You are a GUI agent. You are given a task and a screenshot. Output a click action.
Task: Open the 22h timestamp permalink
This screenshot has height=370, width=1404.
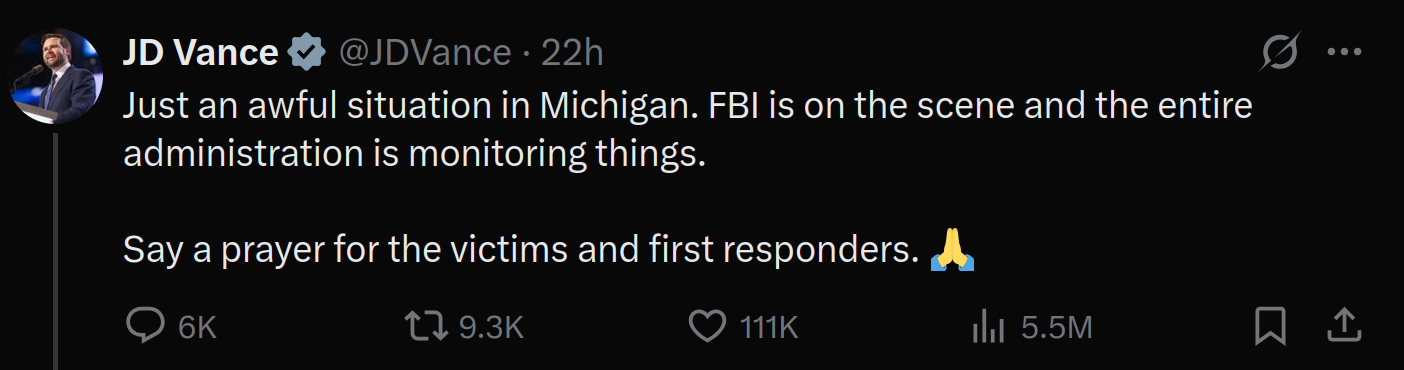(572, 52)
